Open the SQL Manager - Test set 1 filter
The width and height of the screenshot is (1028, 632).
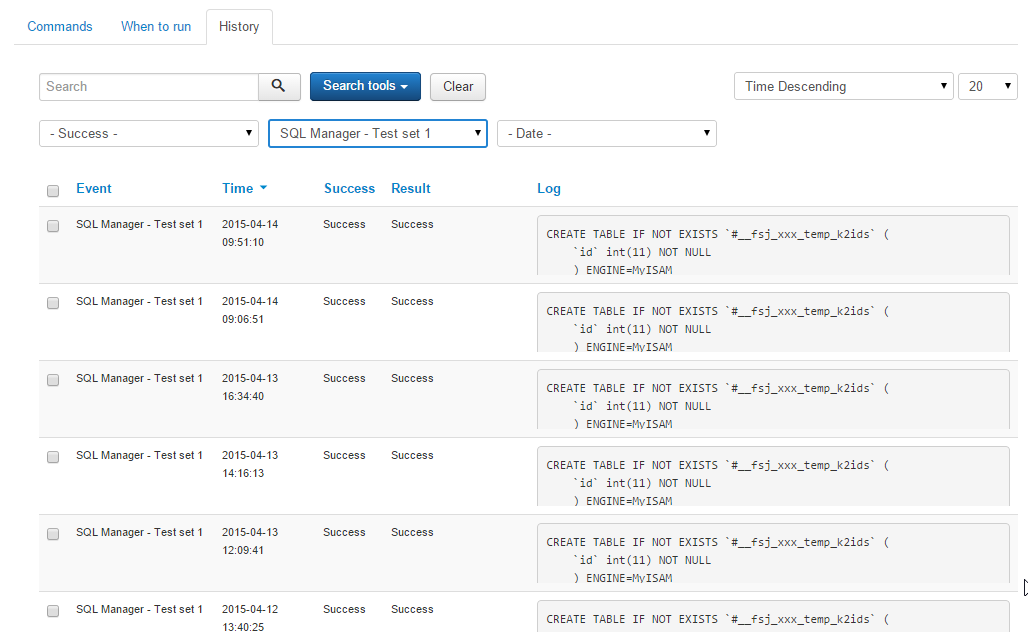point(377,134)
